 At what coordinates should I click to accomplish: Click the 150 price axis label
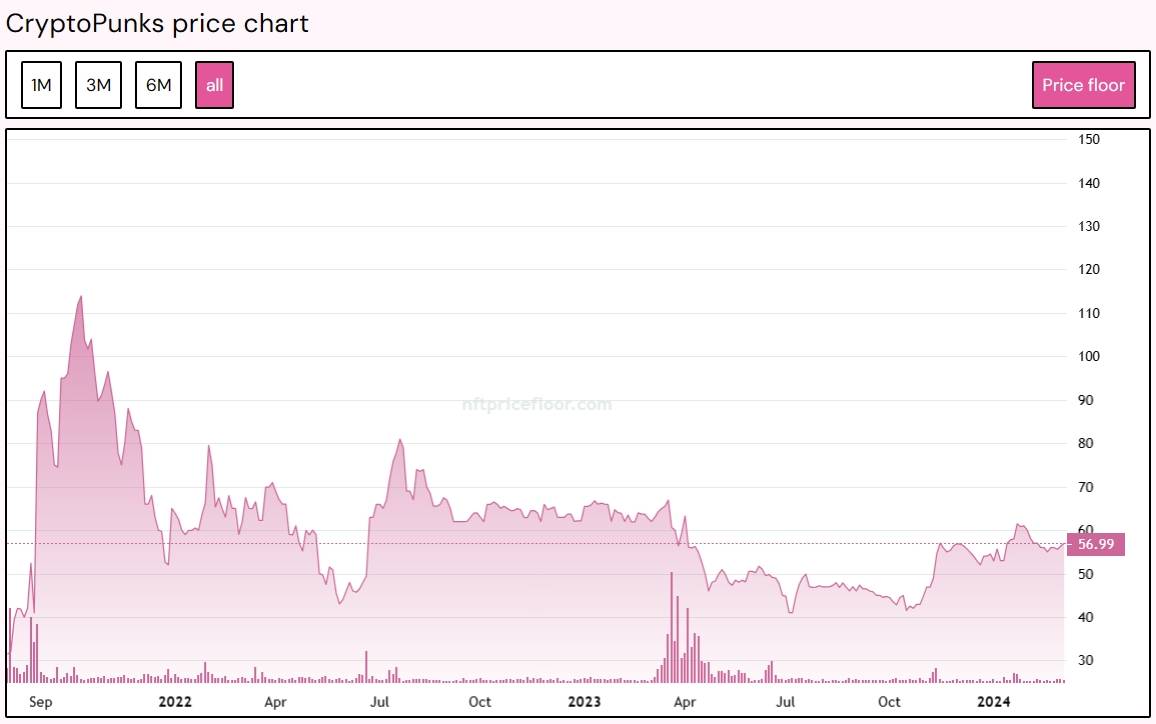1088,139
